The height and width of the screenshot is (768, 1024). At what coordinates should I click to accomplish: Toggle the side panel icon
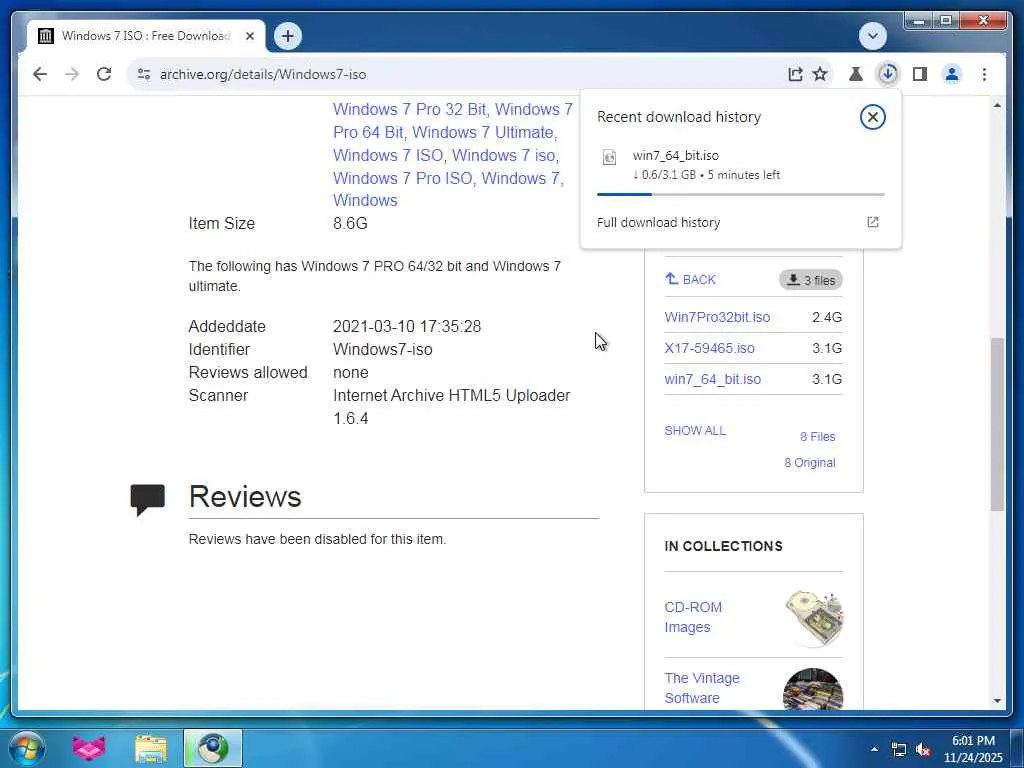[x=920, y=74]
